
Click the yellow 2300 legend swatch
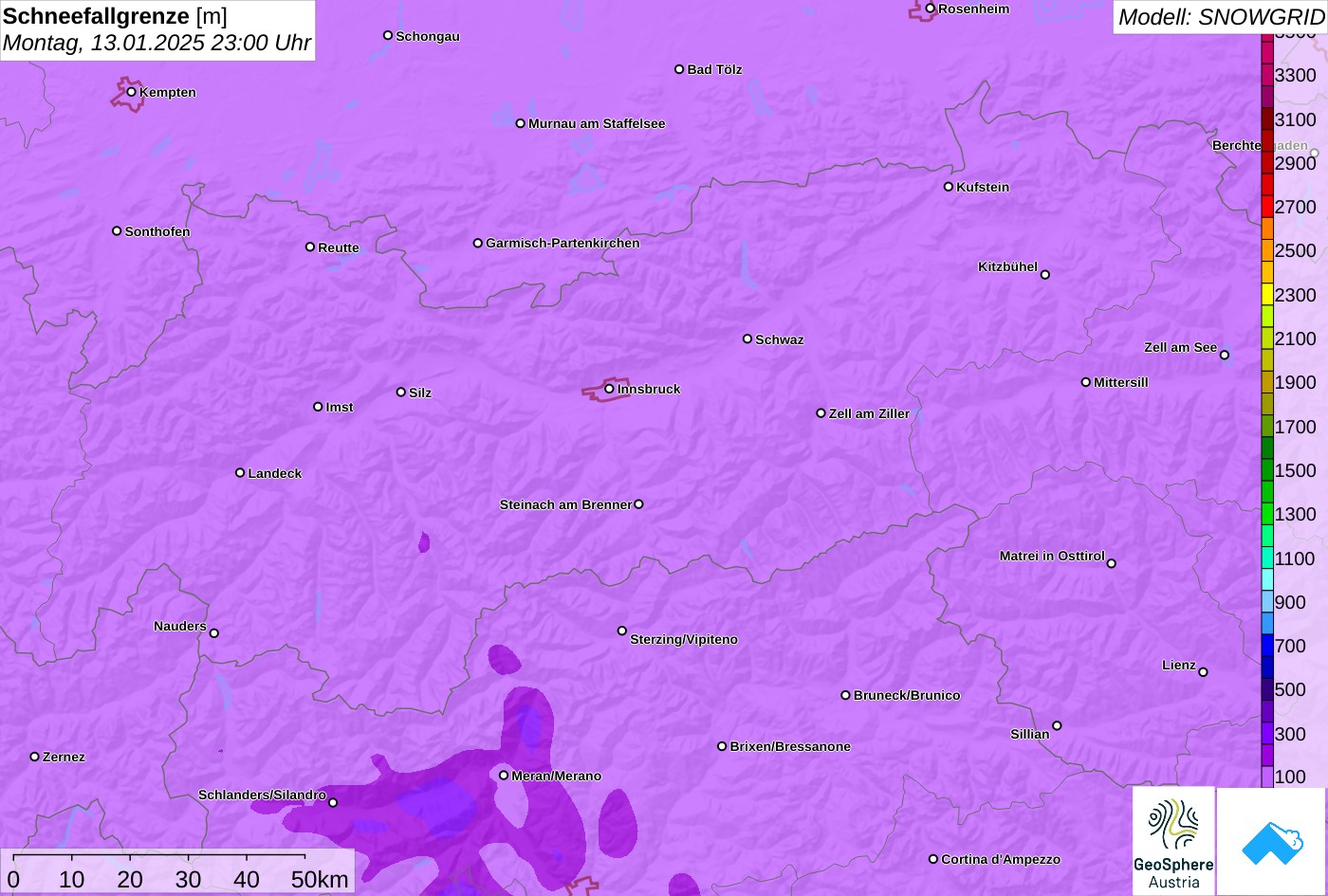coord(1267,294)
